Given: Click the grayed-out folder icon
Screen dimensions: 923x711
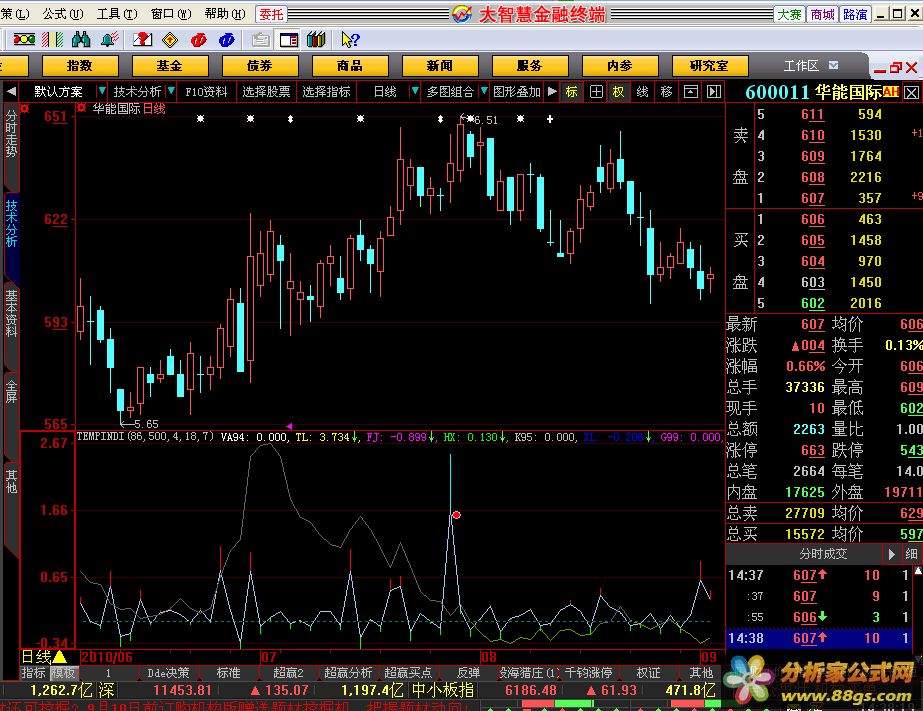Looking at the screenshot, I should [260, 39].
